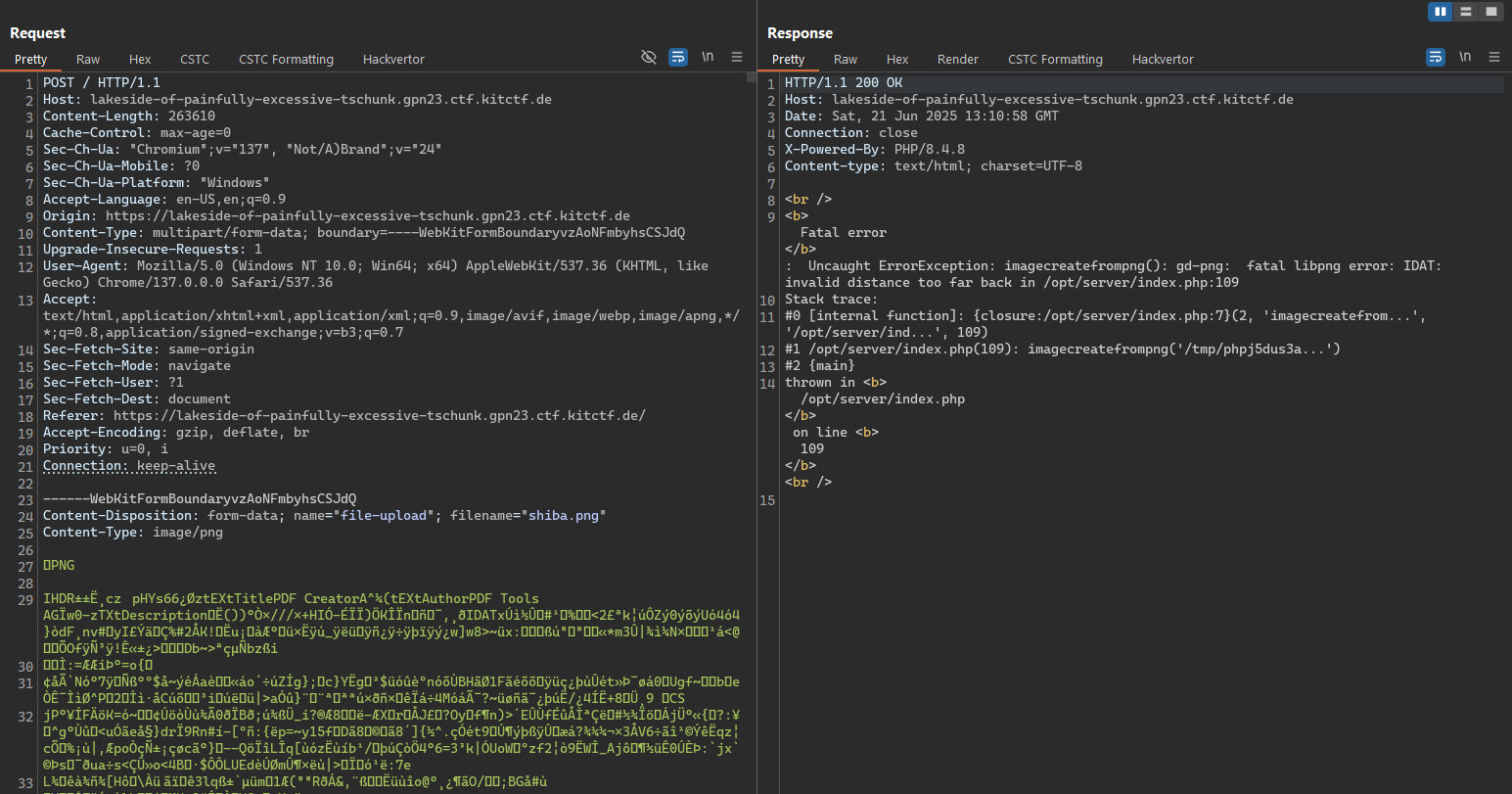The height and width of the screenshot is (794, 1512).
Task: Click the Response panel title
Action: [800, 33]
